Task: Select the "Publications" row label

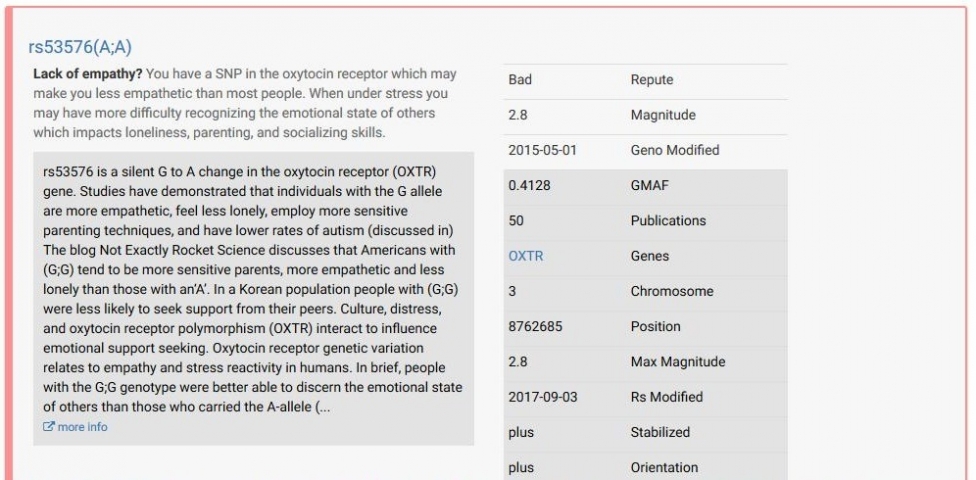Action: point(668,221)
